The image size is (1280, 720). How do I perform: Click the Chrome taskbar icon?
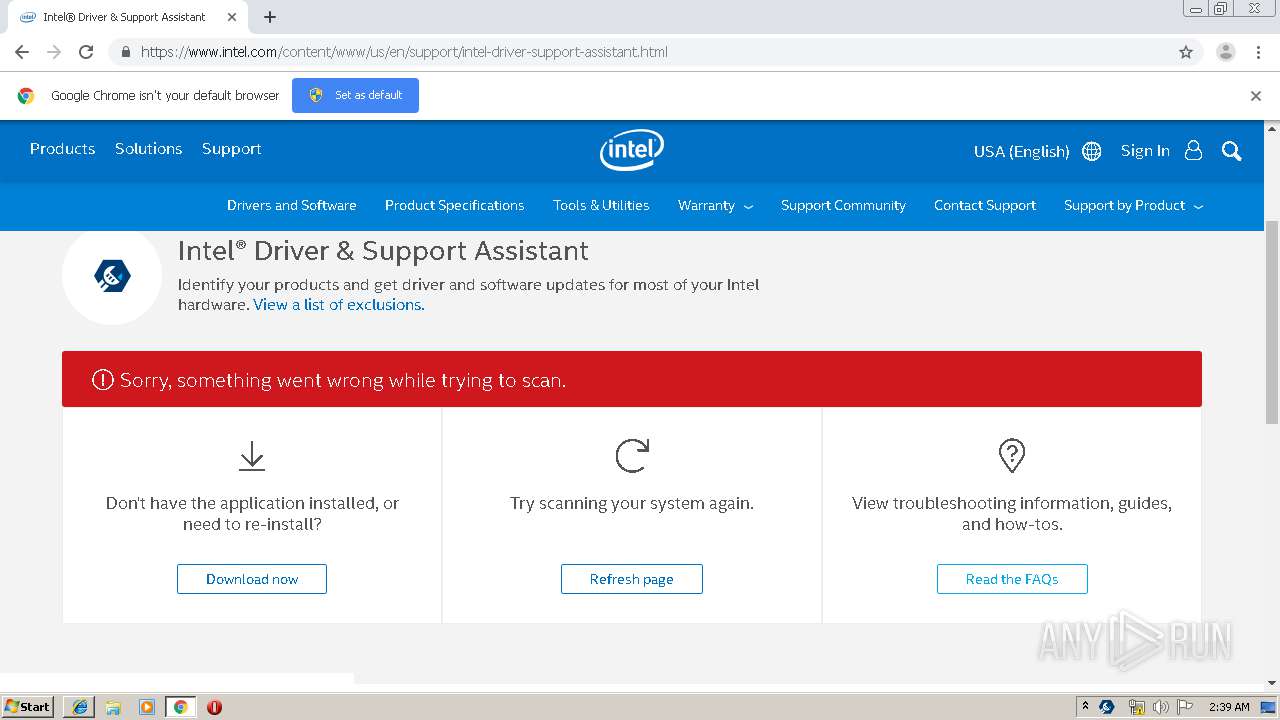(x=180, y=707)
